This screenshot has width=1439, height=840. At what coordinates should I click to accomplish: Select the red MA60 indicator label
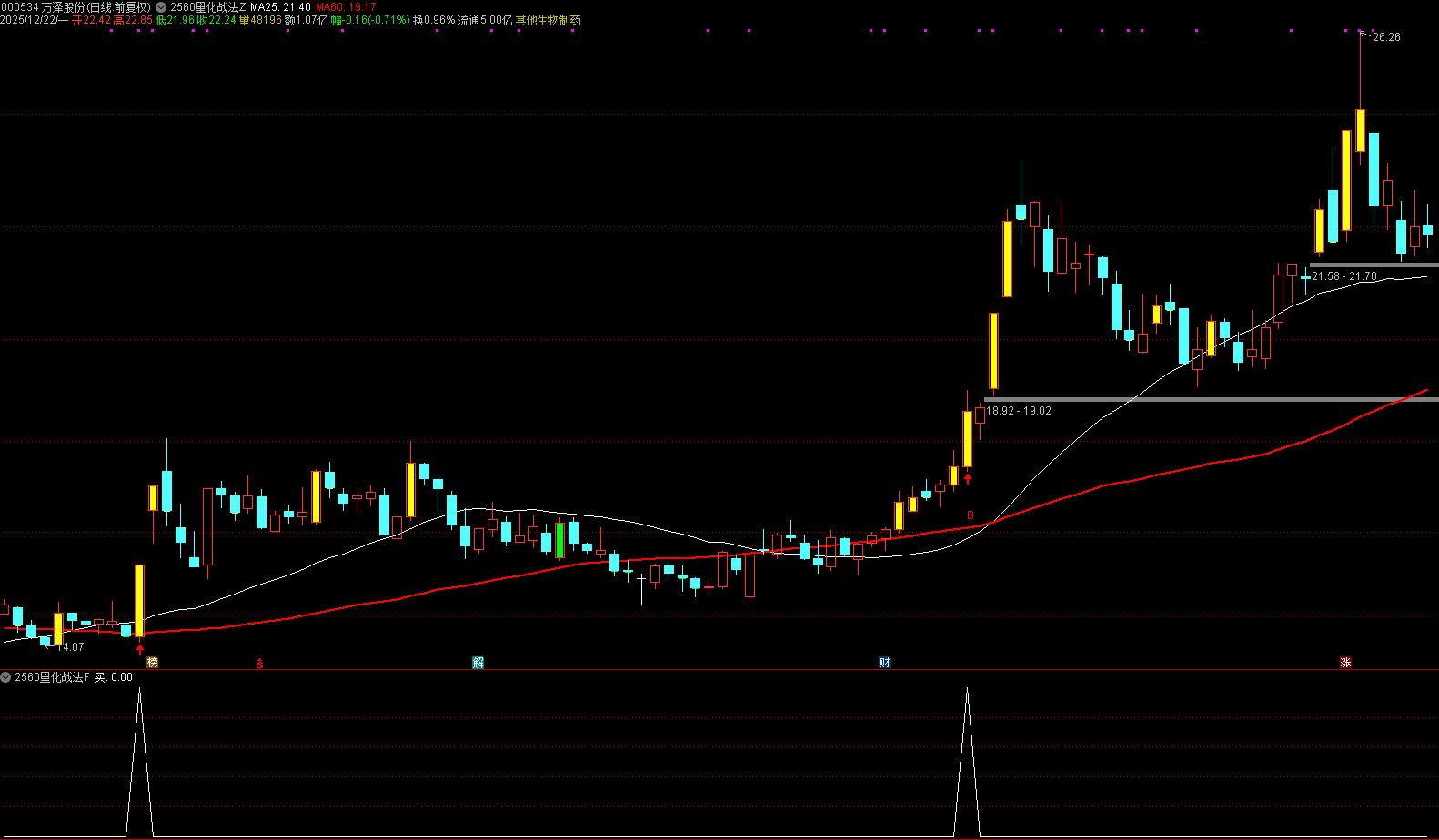pos(345,7)
